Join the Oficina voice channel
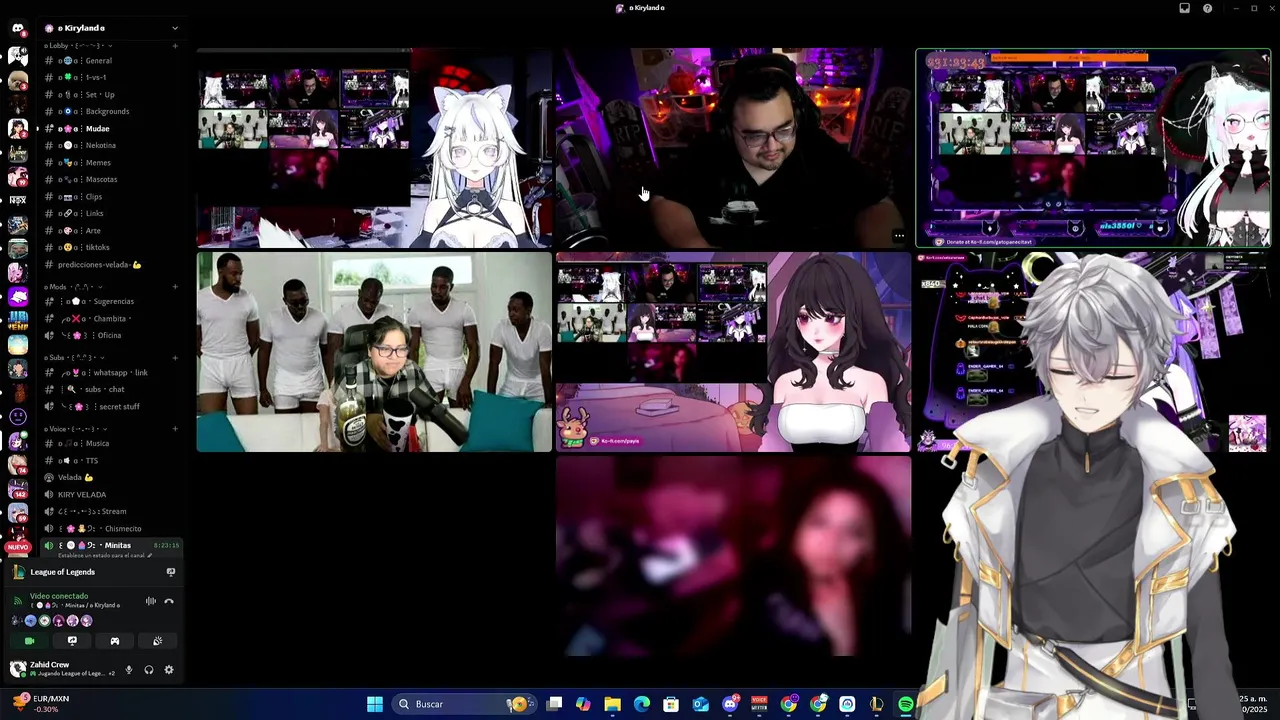 pos(110,335)
